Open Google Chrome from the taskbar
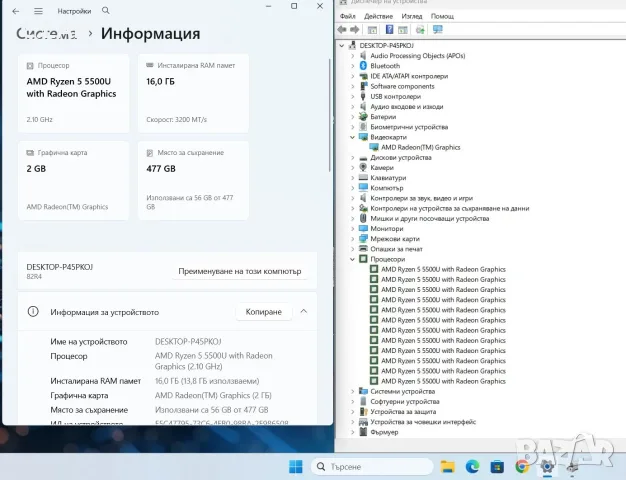The width and height of the screenshot is (626, 480). click(522, 466)
